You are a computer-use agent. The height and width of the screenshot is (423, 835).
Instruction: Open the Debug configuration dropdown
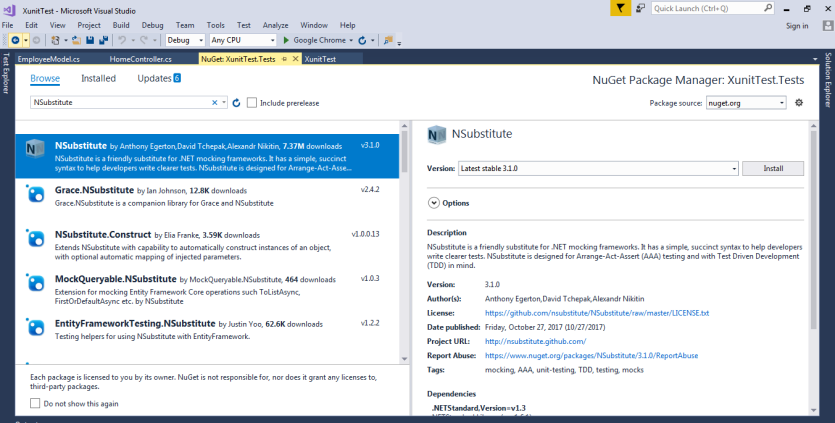click(184, 40)
